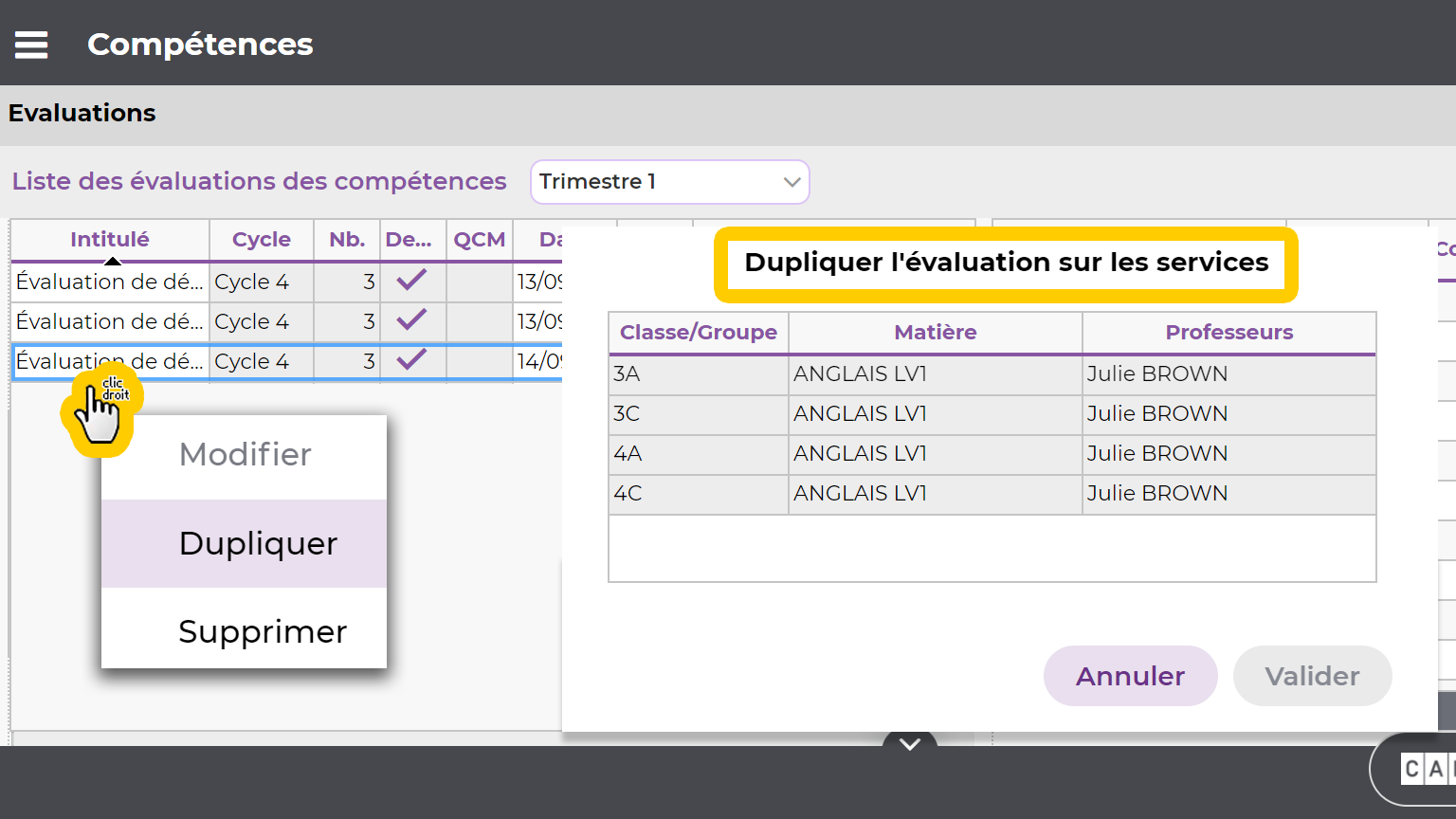Click the Cycle column header

tap(262, 240)
